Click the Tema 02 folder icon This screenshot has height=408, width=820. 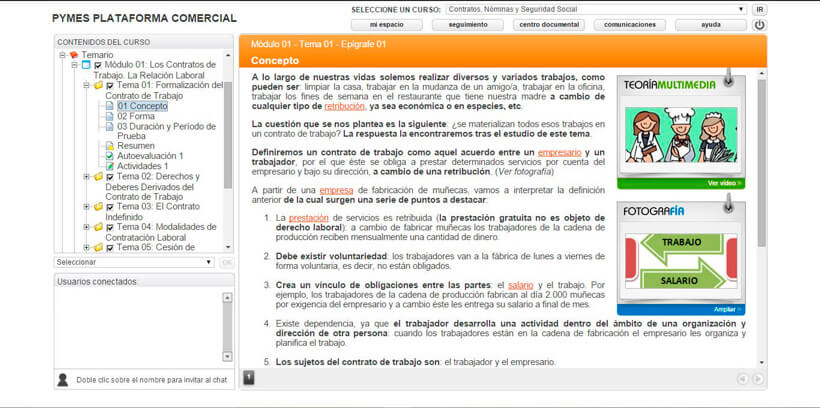click(98, 177)
